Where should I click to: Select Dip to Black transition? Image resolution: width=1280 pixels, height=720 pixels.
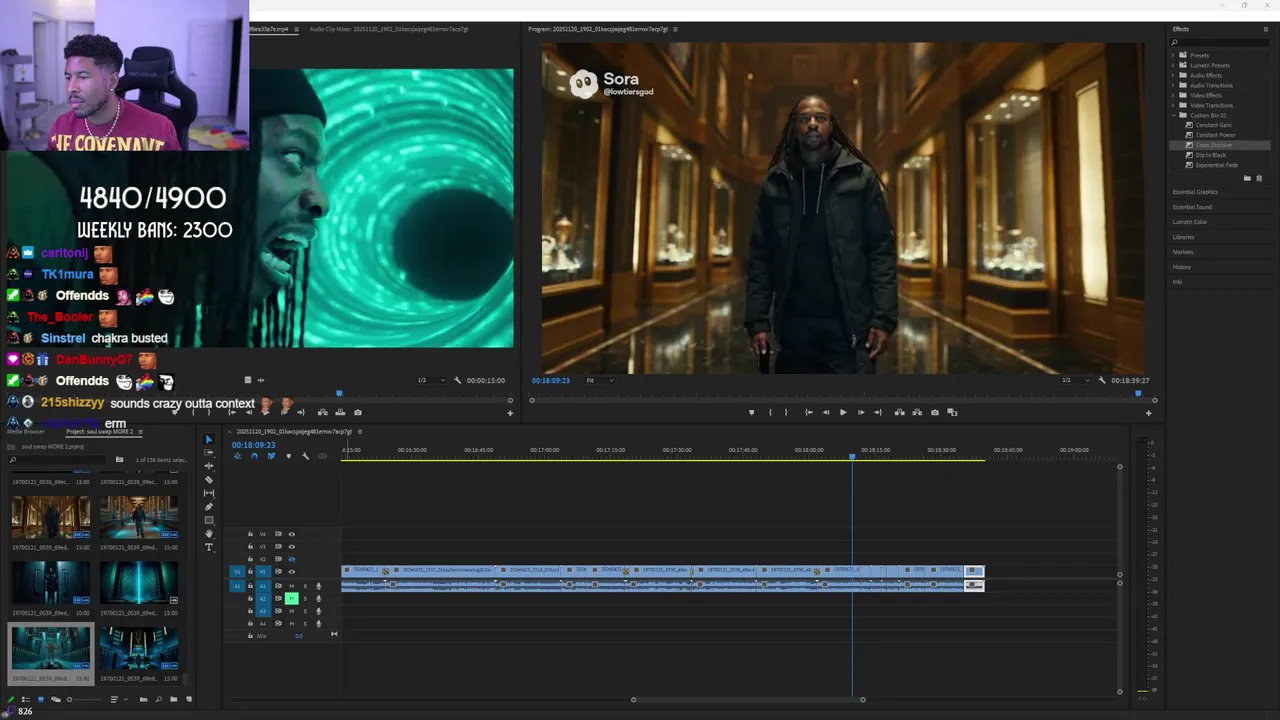1211,155
